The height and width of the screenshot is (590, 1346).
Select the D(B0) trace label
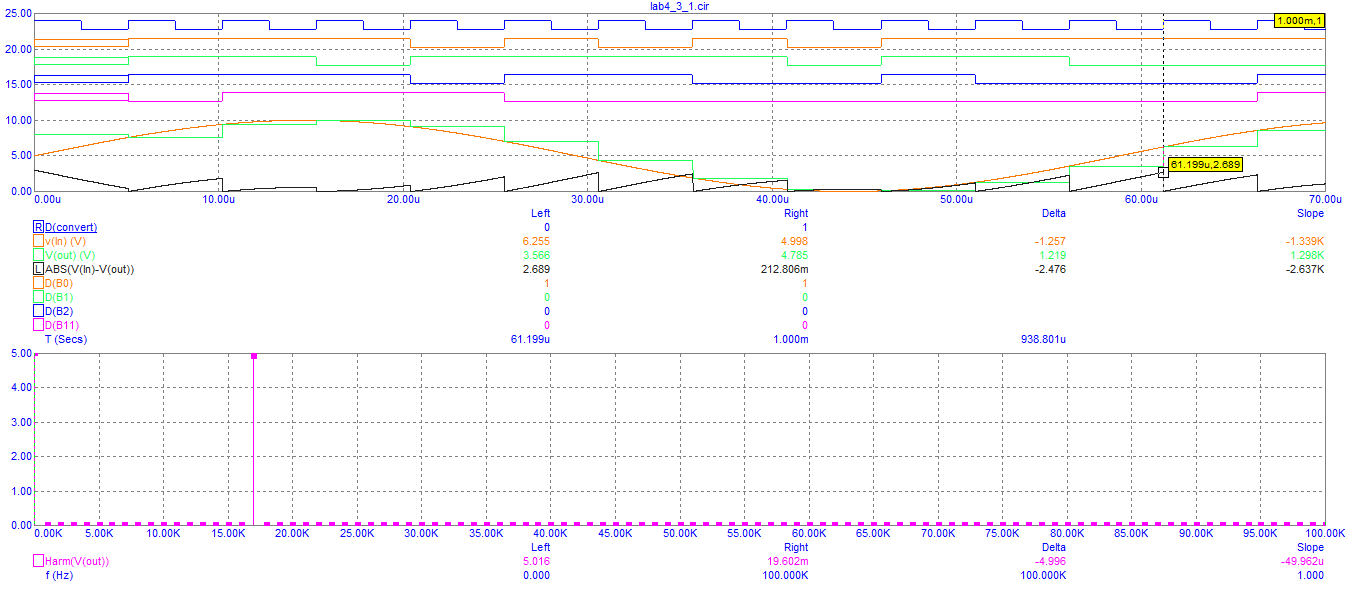(x=60, y=283)
